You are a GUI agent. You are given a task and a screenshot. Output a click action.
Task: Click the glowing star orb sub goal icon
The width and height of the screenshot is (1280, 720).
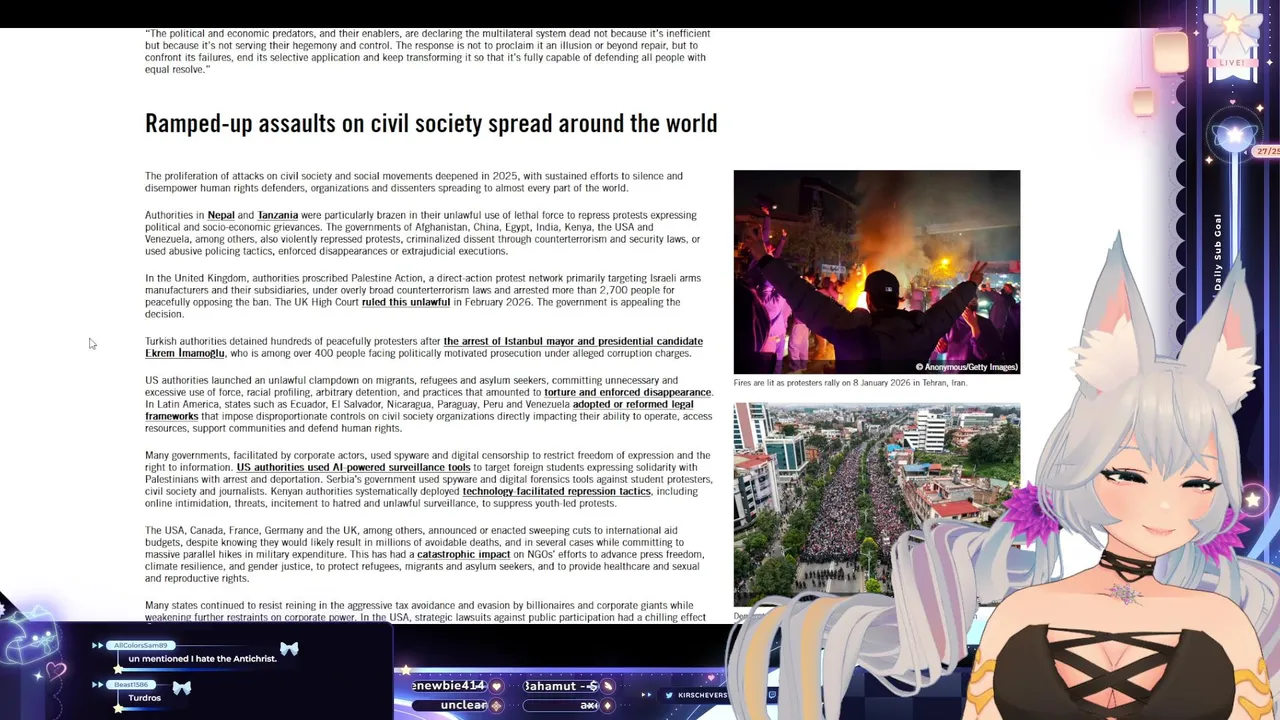(x=1236, y=135)
